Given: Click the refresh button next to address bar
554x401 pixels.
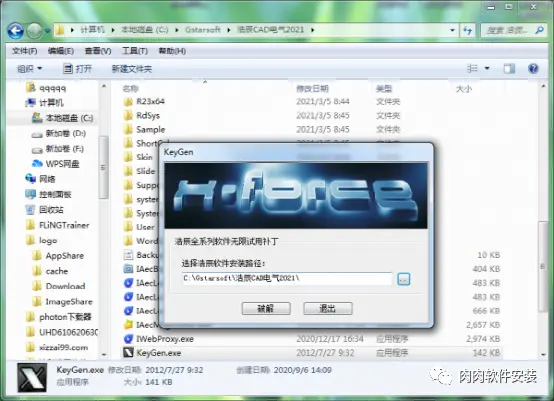Looking at the screenshot, I should click(468, 30).
